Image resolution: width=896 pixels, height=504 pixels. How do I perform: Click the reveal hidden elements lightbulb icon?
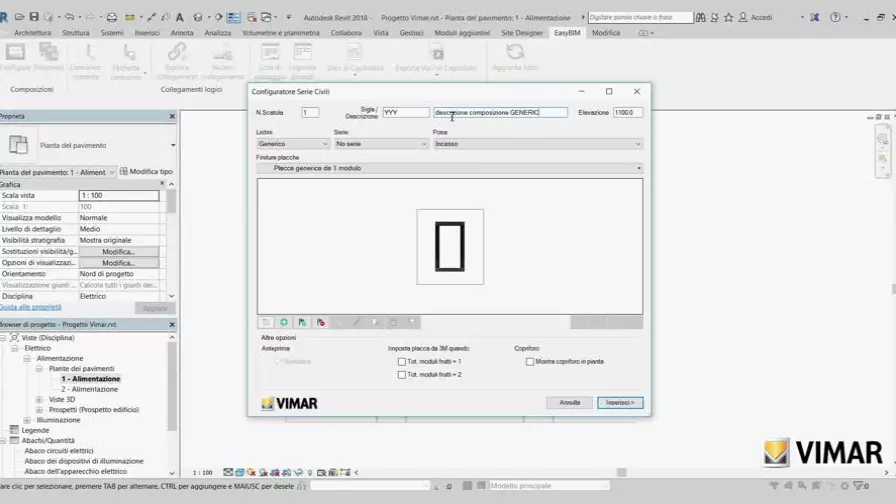pyautogui.click(x=310, y=473)
